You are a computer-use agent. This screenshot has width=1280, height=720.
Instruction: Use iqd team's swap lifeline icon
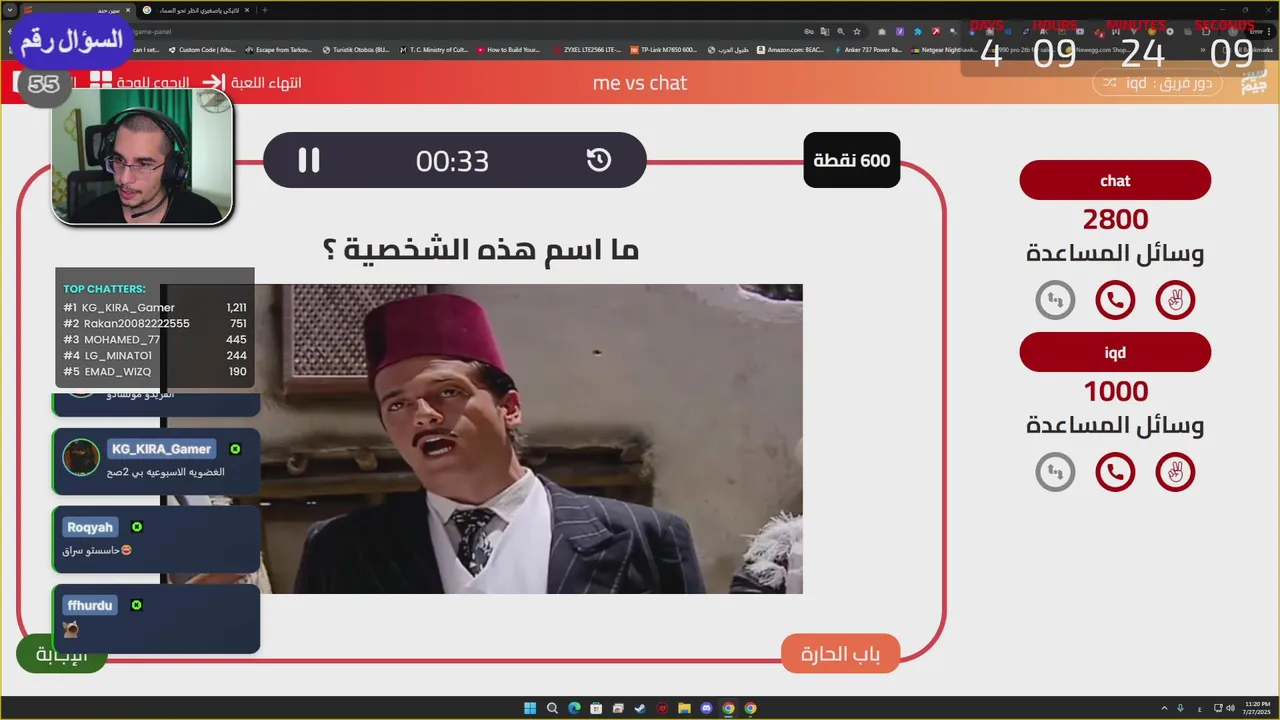[1055, 472]
